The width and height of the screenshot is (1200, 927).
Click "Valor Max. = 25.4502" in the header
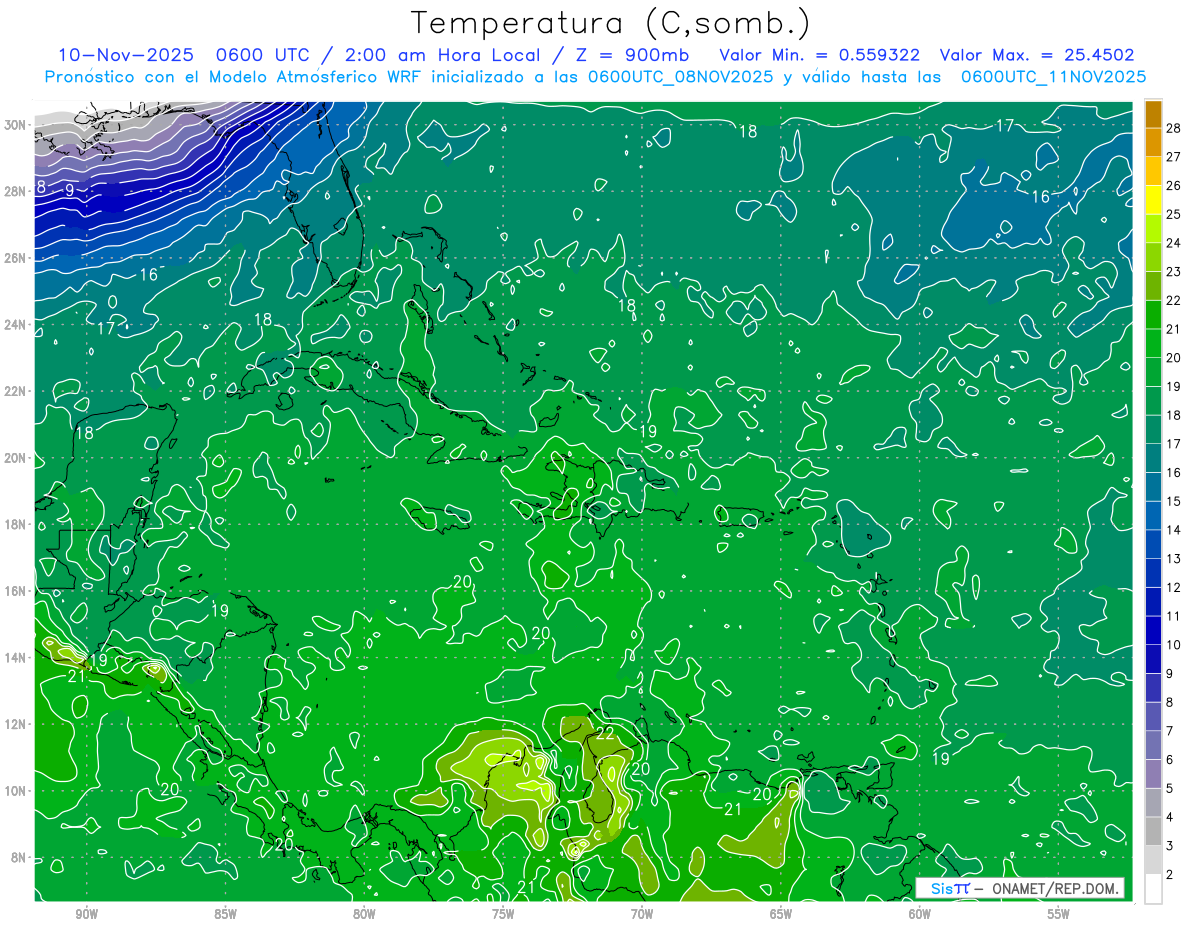pyautogui.click(x=1037, y=55)
